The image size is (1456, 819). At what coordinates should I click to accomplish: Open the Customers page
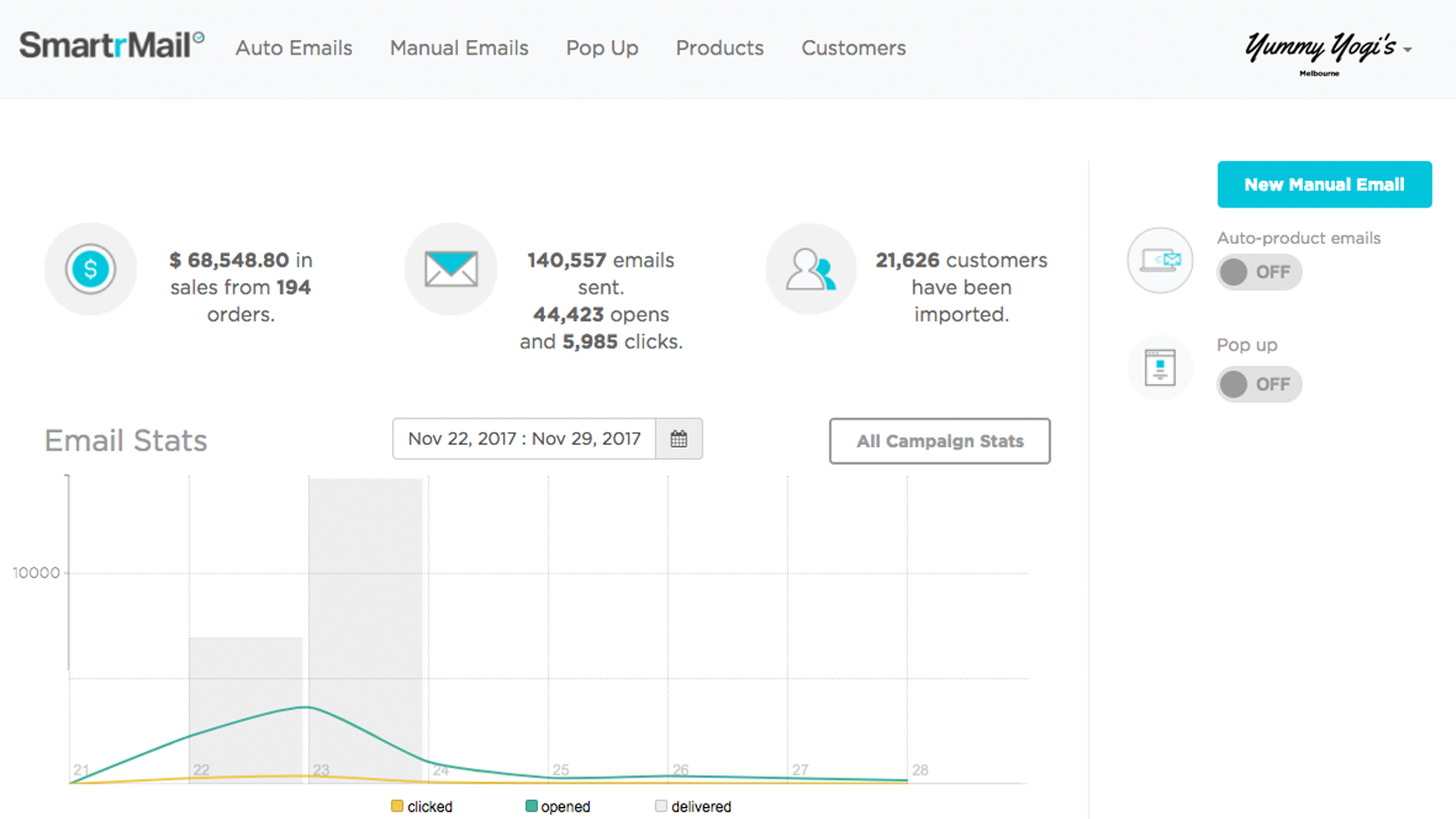pyautogui.click(x=854, y=48)
